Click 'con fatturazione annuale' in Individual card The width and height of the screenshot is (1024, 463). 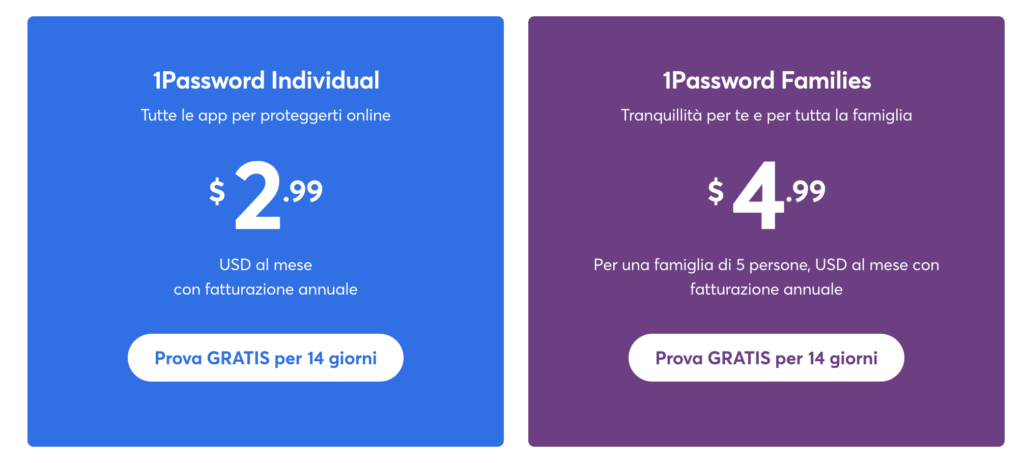265,289
